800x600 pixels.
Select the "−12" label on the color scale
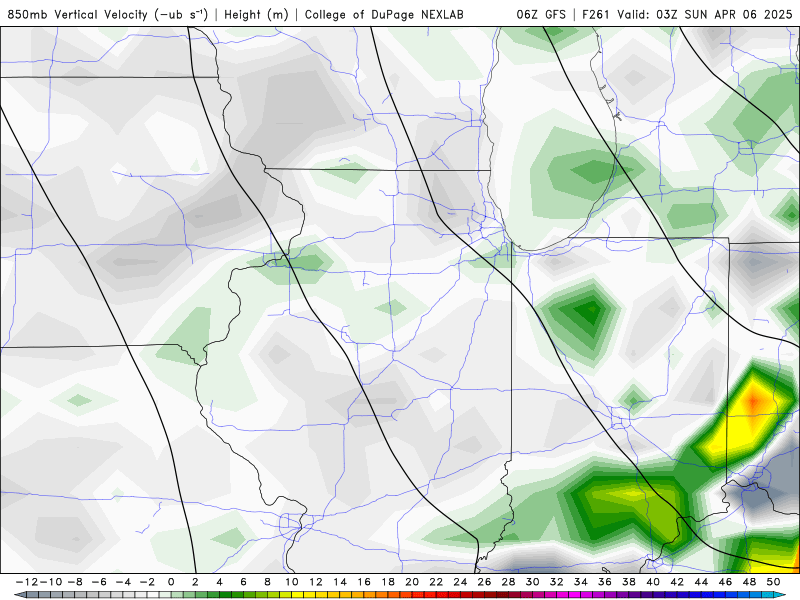[26, 582]
